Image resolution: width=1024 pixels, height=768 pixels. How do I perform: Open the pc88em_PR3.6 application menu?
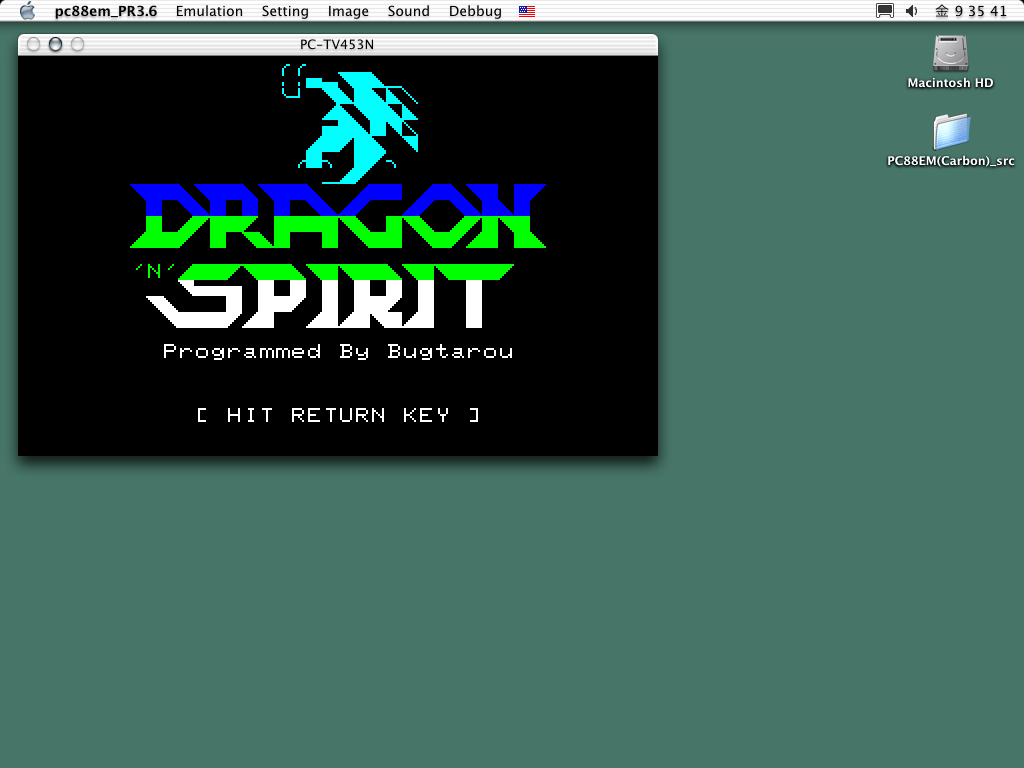(106, 11)
